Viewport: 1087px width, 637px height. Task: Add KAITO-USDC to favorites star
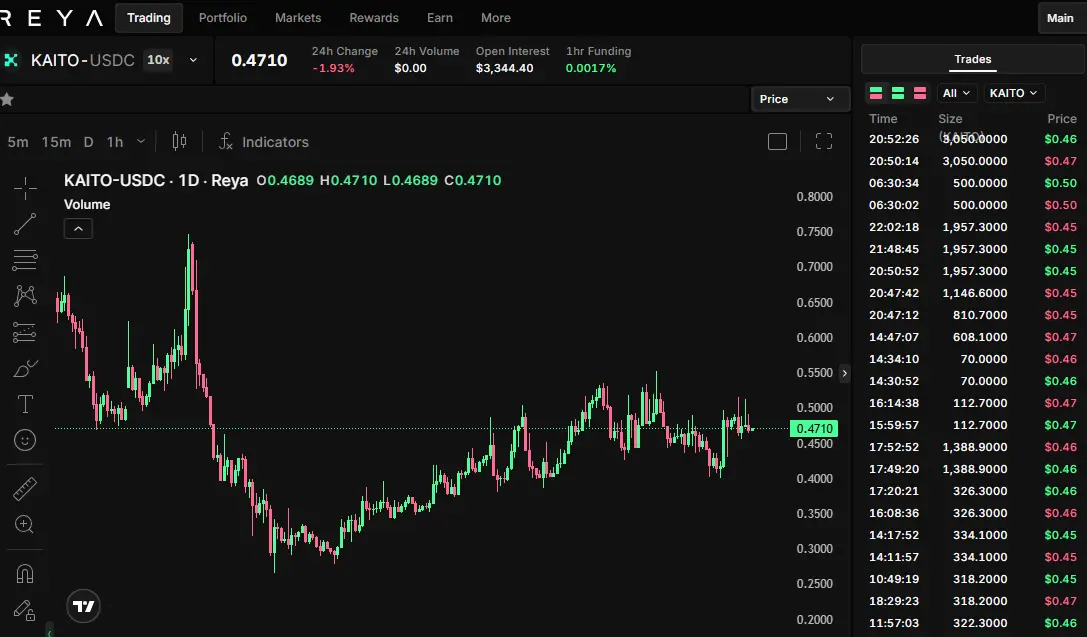tap(7, 99)
